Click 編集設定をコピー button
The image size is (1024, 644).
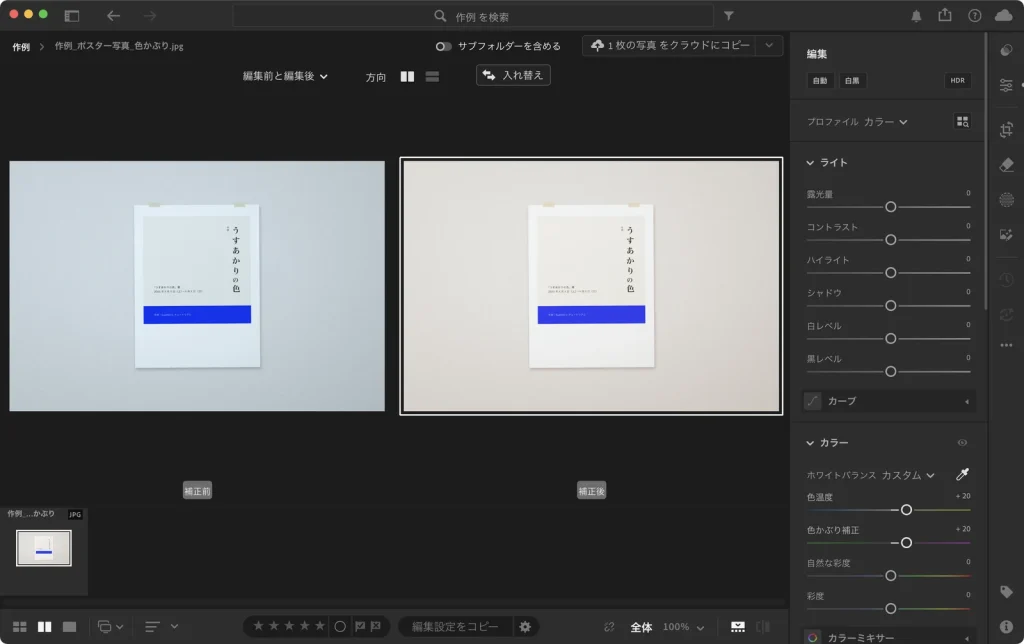455,626
